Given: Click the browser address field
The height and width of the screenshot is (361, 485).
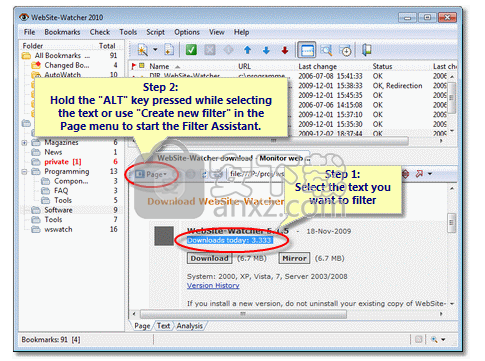Looking at the screenshot, I should click(x=257, y=174).
